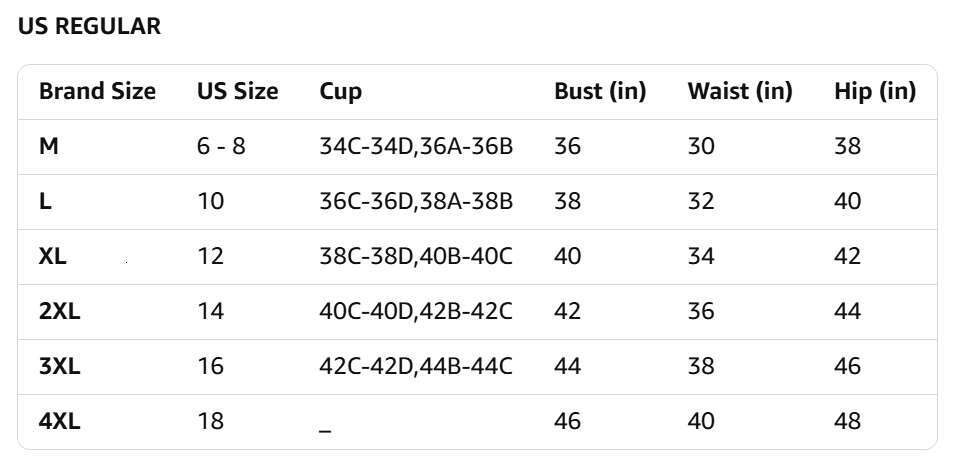Click the Waist (in) column header
This screenshot has height=469, width=954.
pos(739,92)
